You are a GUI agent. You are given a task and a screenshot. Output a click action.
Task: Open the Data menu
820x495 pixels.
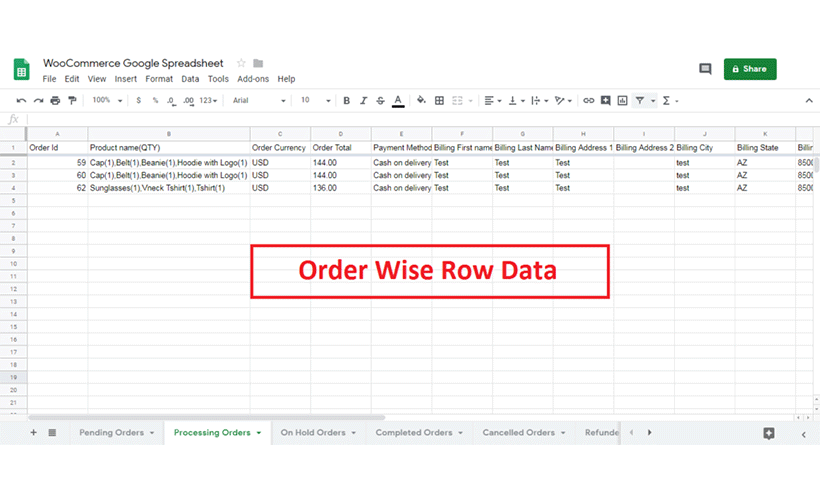[190, 79]
